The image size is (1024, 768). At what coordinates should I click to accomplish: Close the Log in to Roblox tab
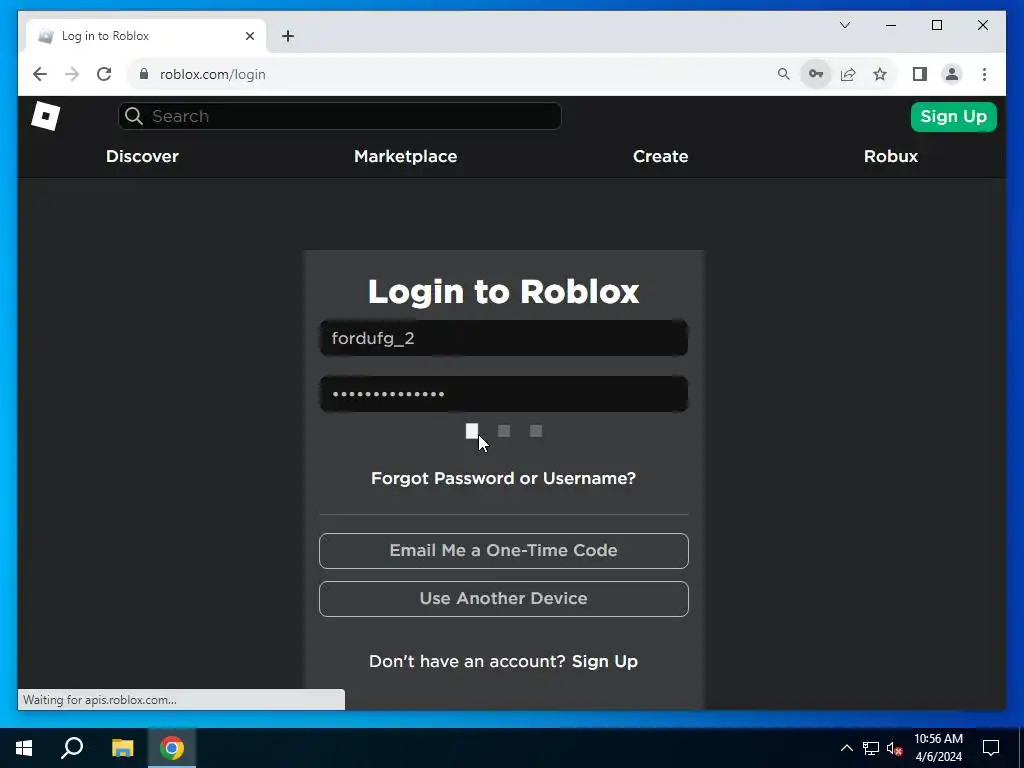pyautogui.click(x=249, y=36)
